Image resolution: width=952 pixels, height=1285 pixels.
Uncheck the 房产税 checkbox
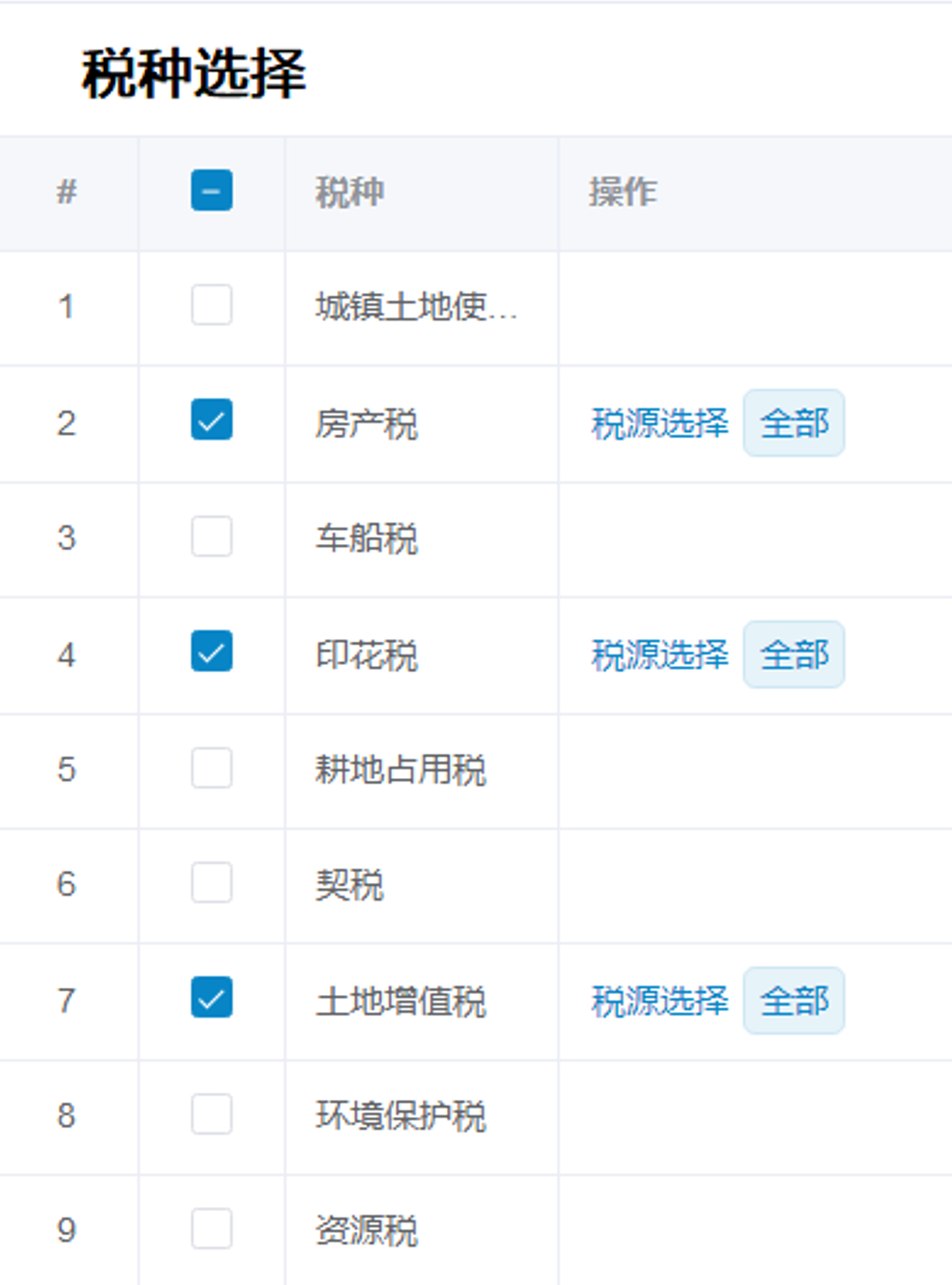211,420
